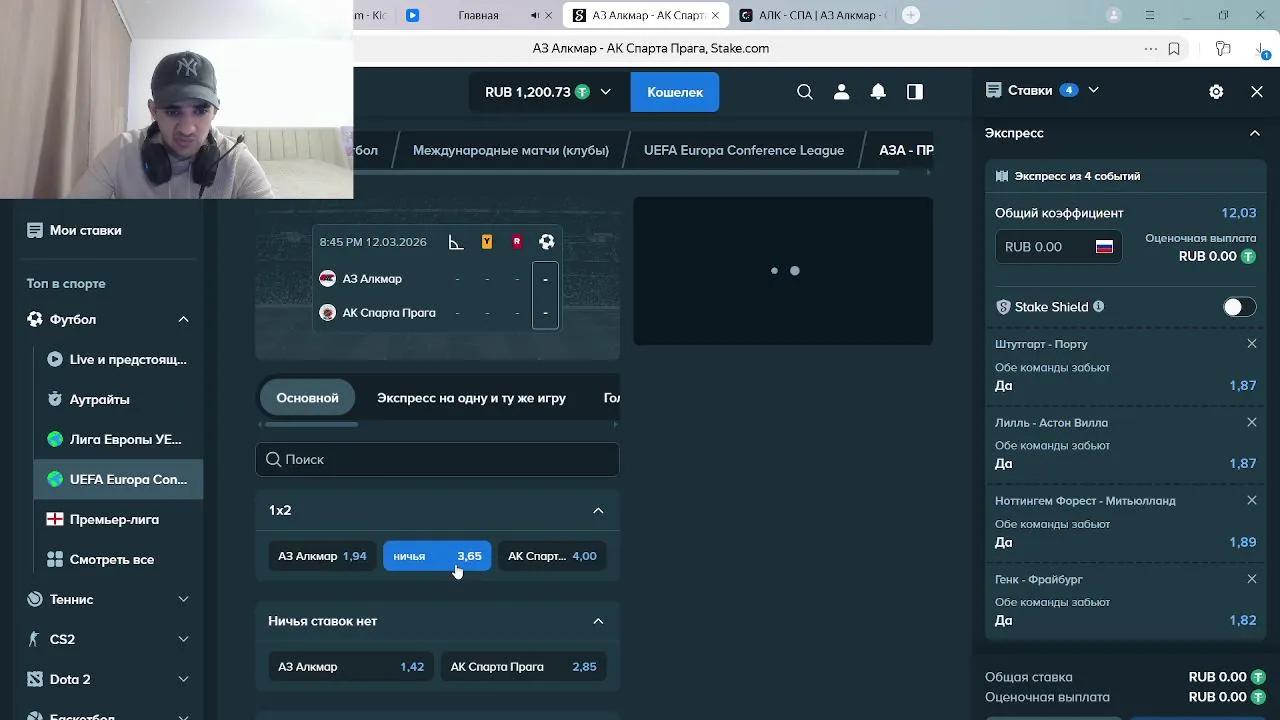The width and height of the screenshot is (1280, 720).
Task: Open browser downloads icon
Action: point(1260,48)
